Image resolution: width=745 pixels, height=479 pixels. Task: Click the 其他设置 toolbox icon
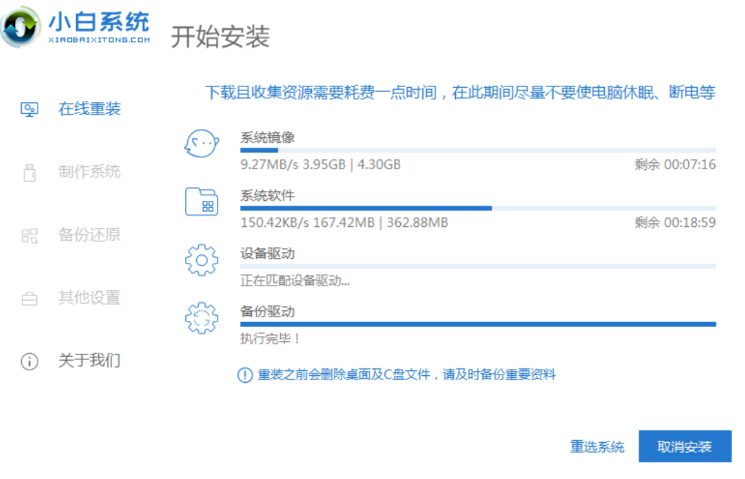pos(30,298)
